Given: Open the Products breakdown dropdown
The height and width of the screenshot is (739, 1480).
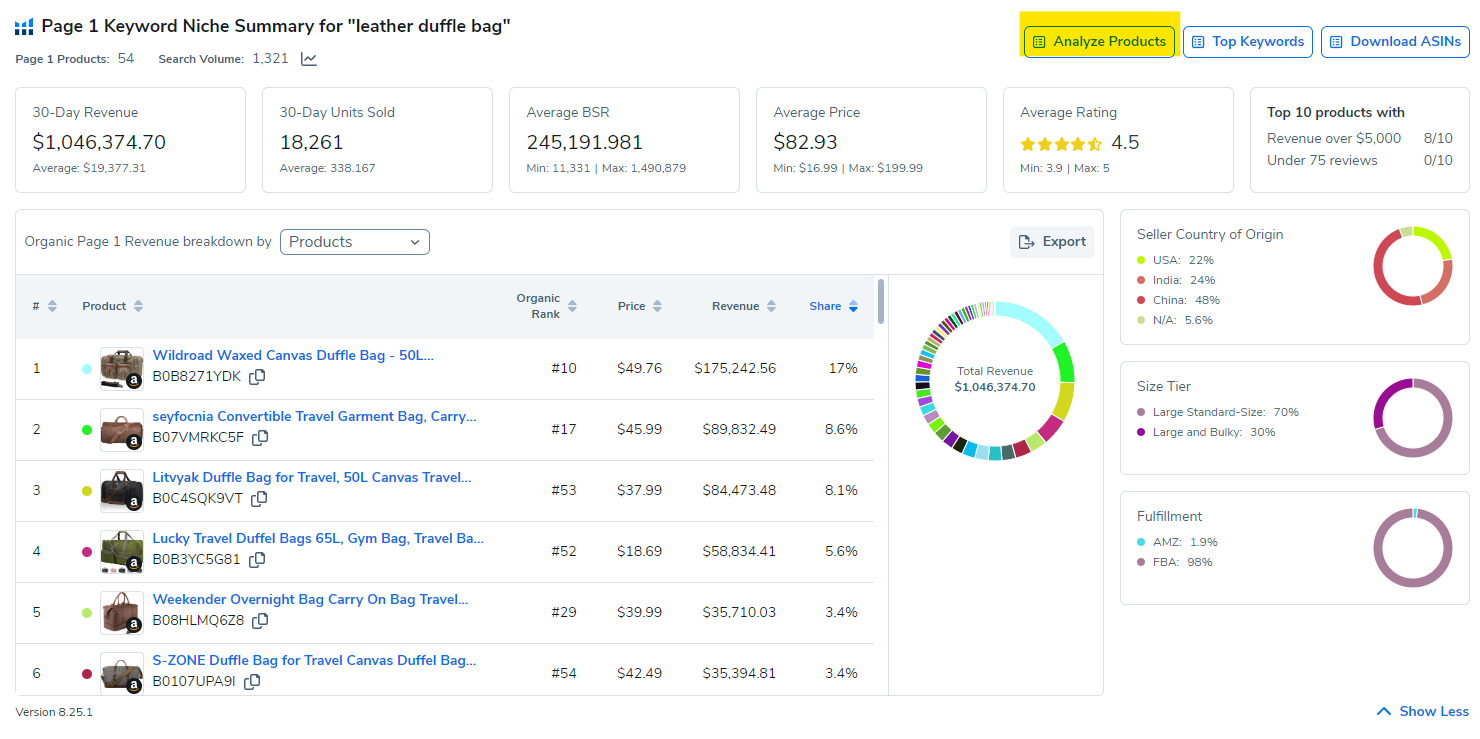Looking at the screenshot, I should click(355, 242).
